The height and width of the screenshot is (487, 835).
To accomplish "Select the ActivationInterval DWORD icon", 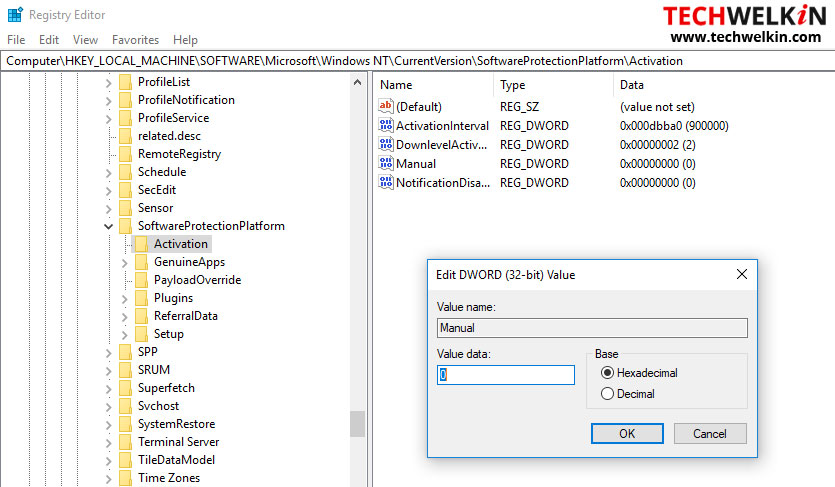I will (386, 125).
